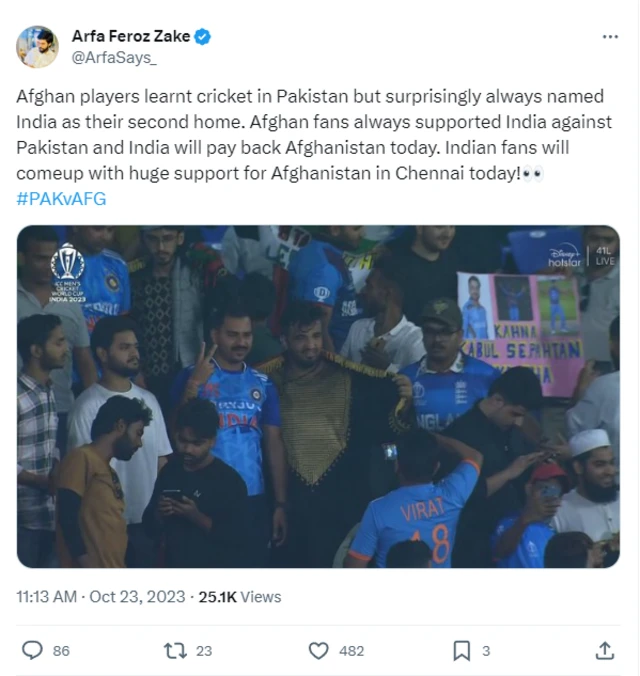Open the #PAKvAFG hashtag

point(61,198)
